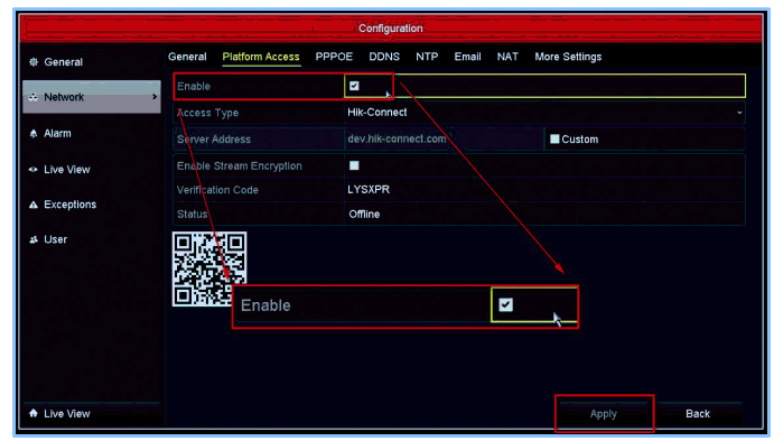
Task: Click the Offline status value
Action: (364, 214)
